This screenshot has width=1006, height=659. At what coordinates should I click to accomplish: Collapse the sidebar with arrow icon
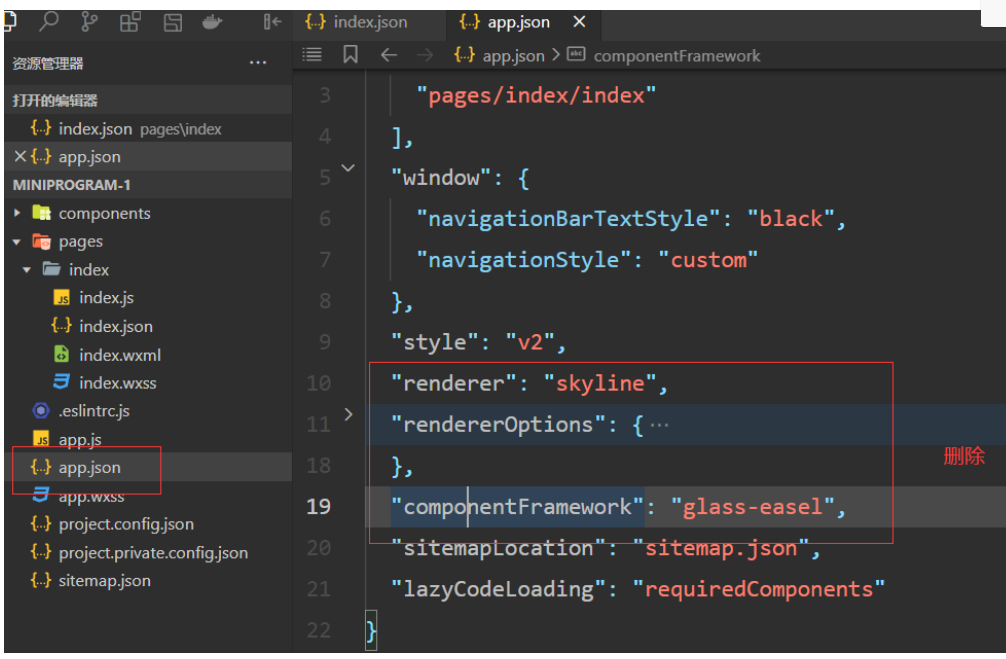click(273, 22)
